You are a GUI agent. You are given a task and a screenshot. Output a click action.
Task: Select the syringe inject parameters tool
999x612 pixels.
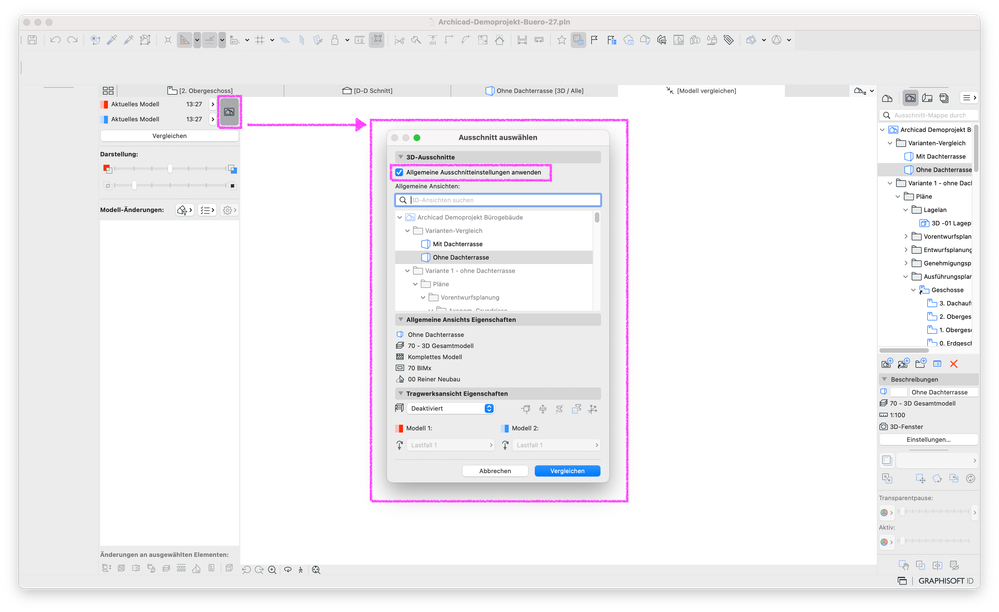tap(129, 40)
